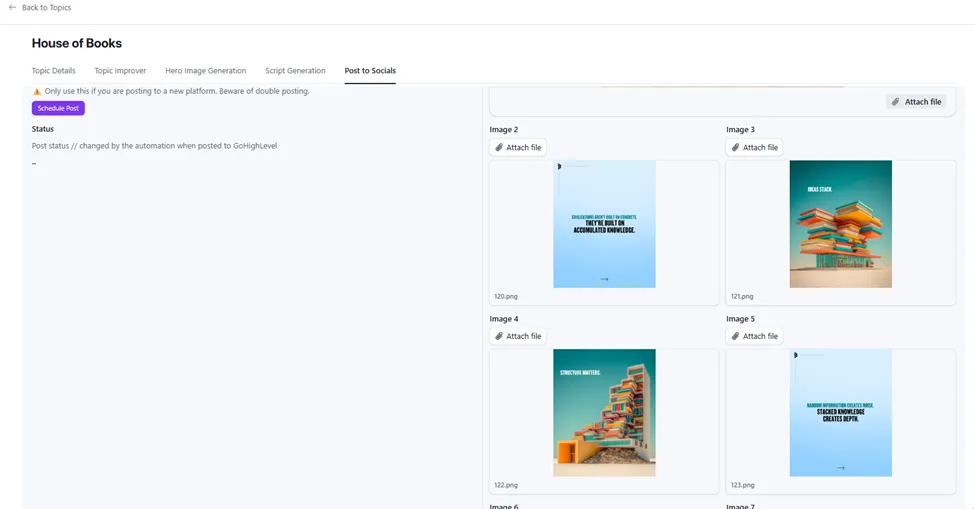Click the Post status GoHighLevel description text
Viewport: 975px width, 509px height.
[154, 146]
